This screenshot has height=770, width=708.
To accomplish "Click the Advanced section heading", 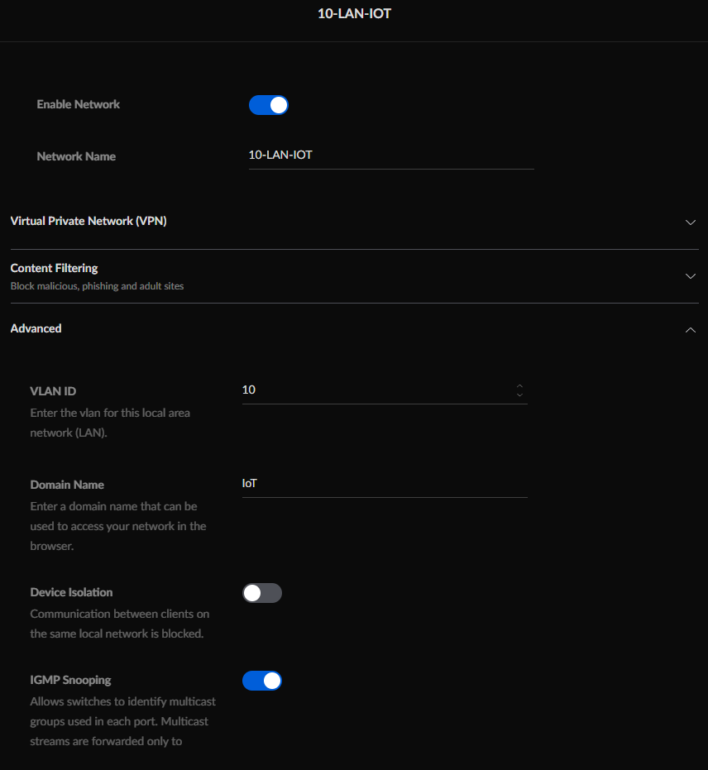I will [36, 328].
